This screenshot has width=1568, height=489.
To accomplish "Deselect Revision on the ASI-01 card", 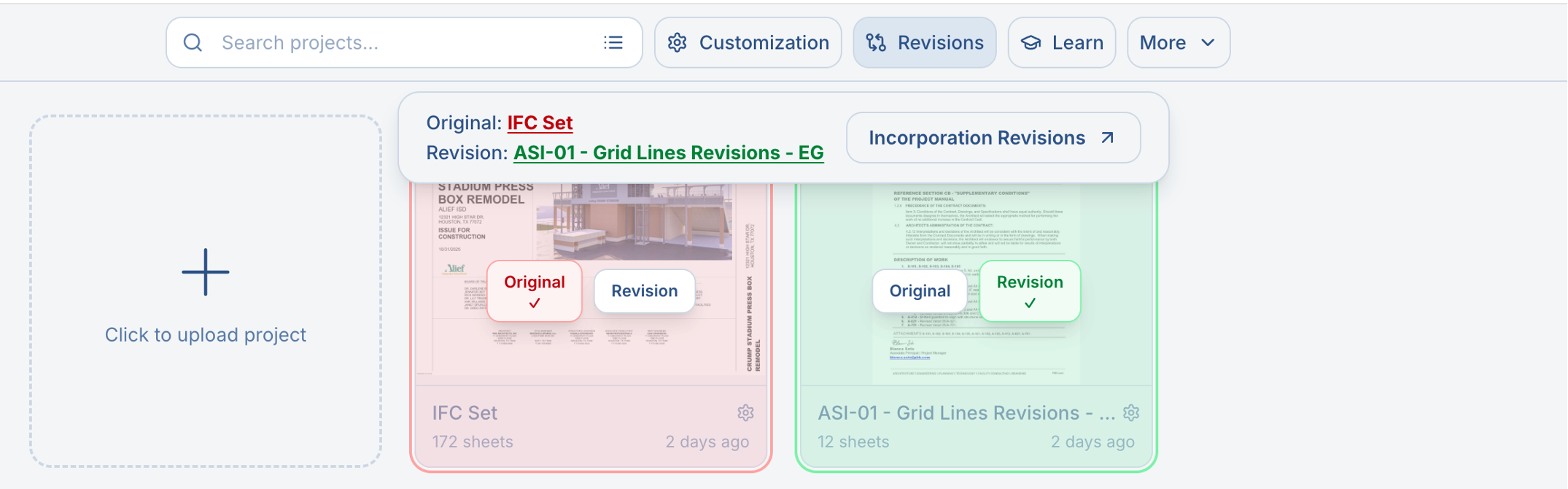I will [1030, 291].
